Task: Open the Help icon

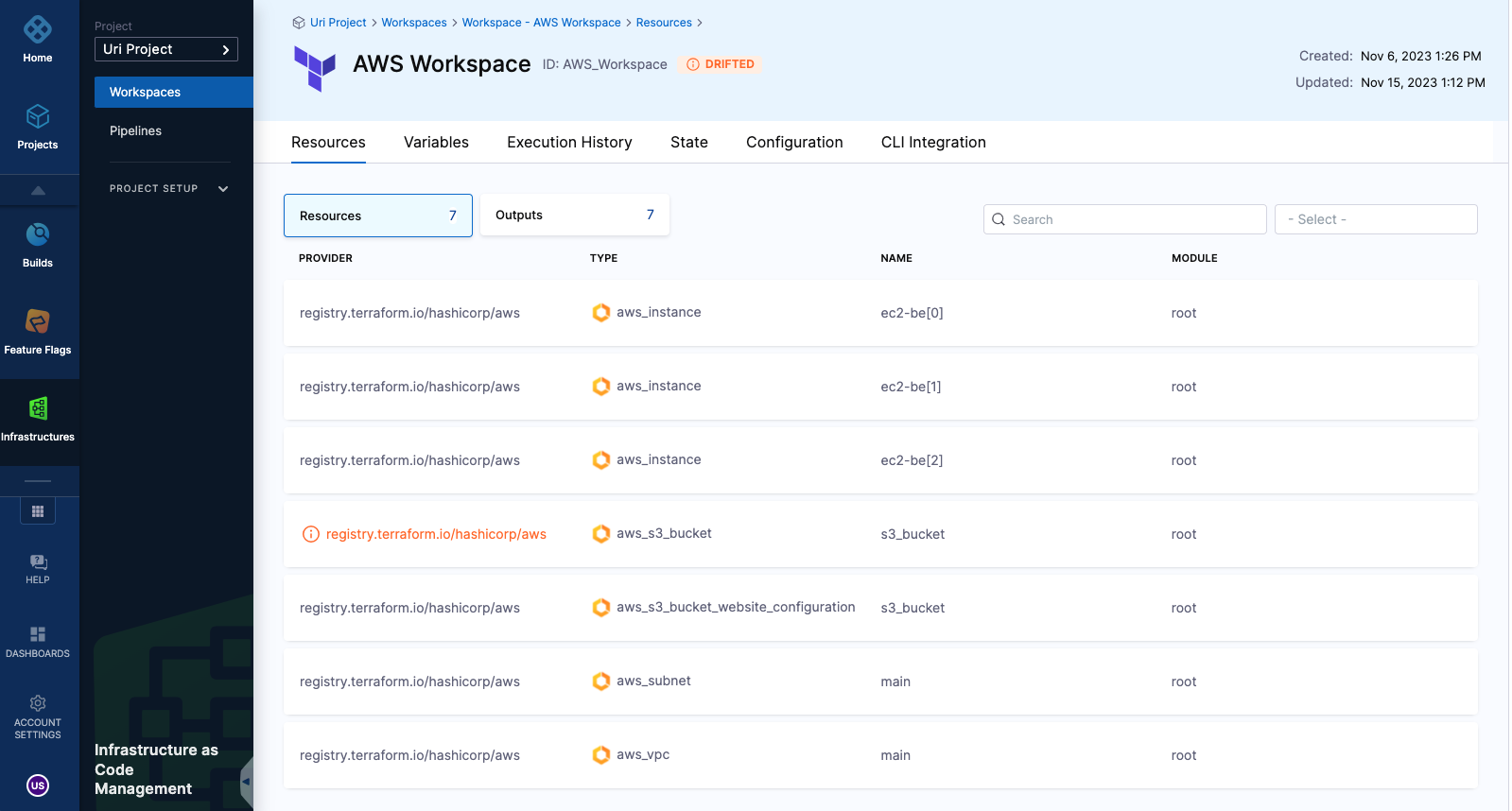Action: coord(38,569)
